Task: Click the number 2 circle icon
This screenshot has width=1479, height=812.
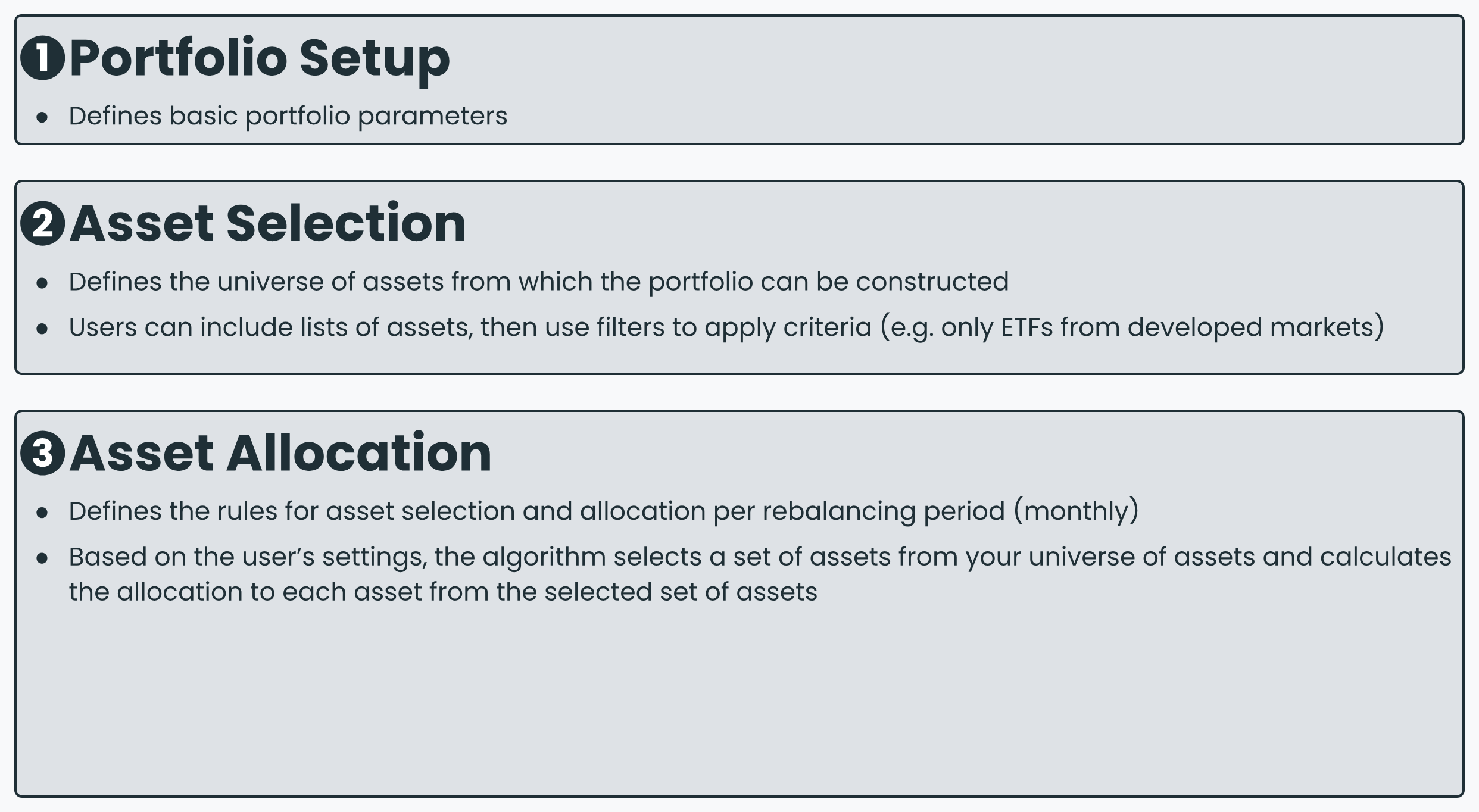Action: pyautogui.click(x=42, y=223)
